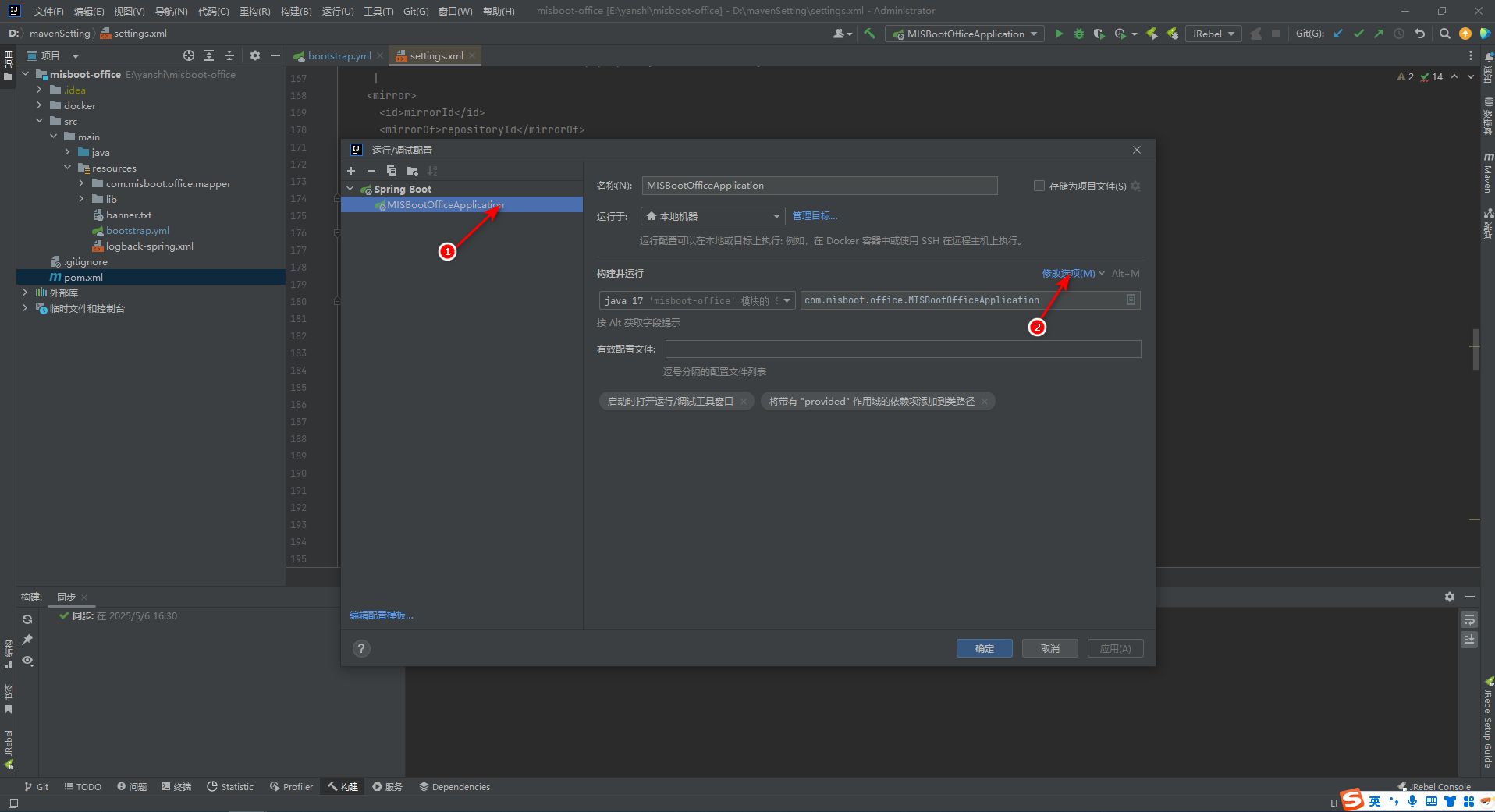1495x812 pixels.
Task: Expand main class field with its icon
Action: (x=1131, y=300)
